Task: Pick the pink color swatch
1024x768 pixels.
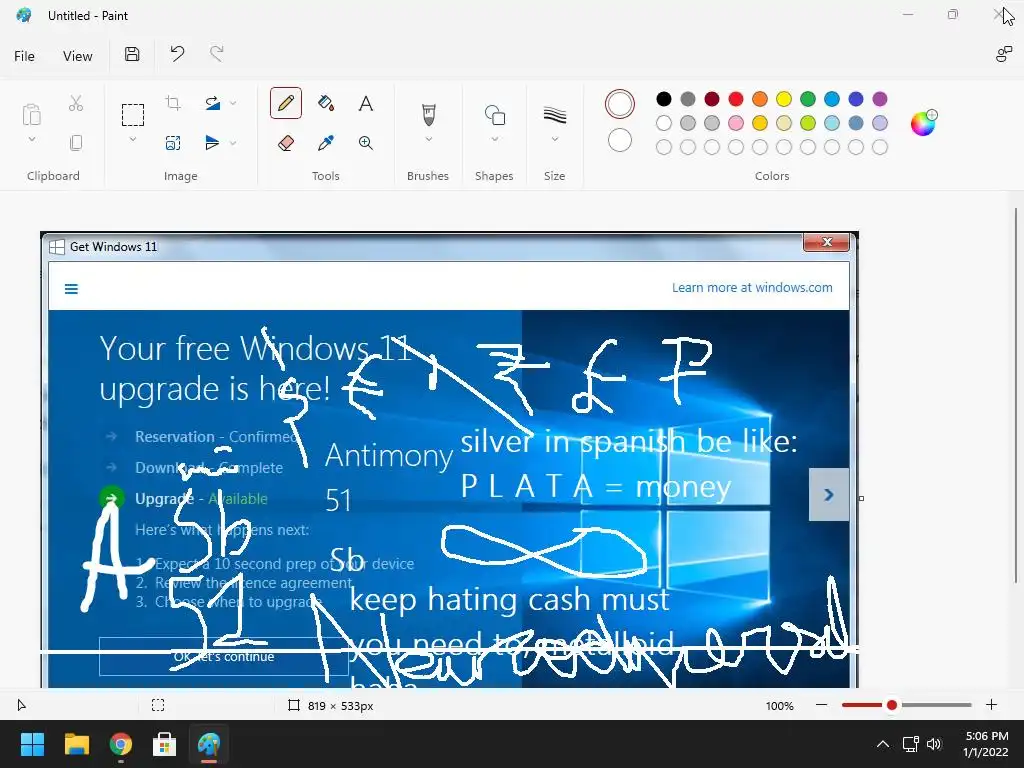Action: (736, 123)
